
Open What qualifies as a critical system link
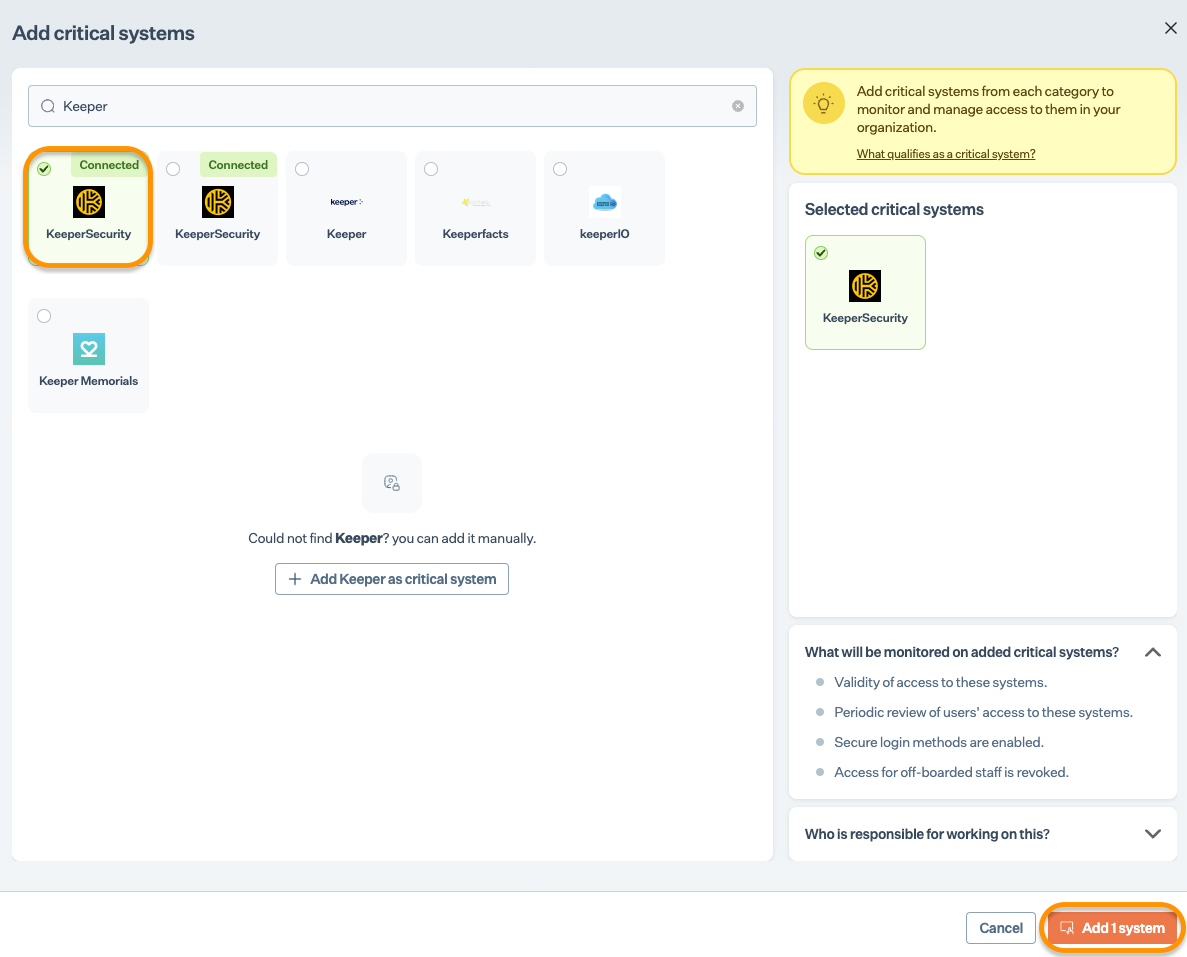pyautogui.click(x=946, y=154)
